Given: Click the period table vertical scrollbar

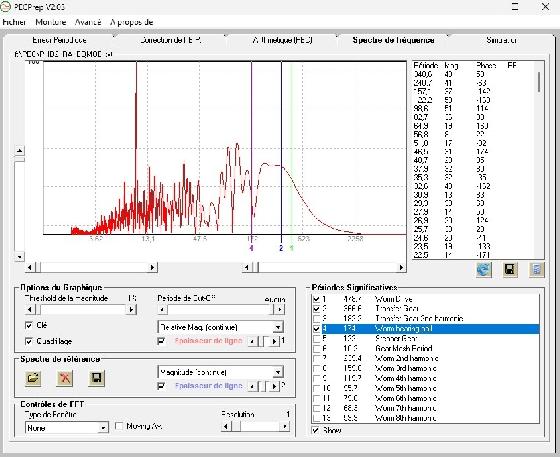Looking at the screenshot, I should click(x=539, y=159).
